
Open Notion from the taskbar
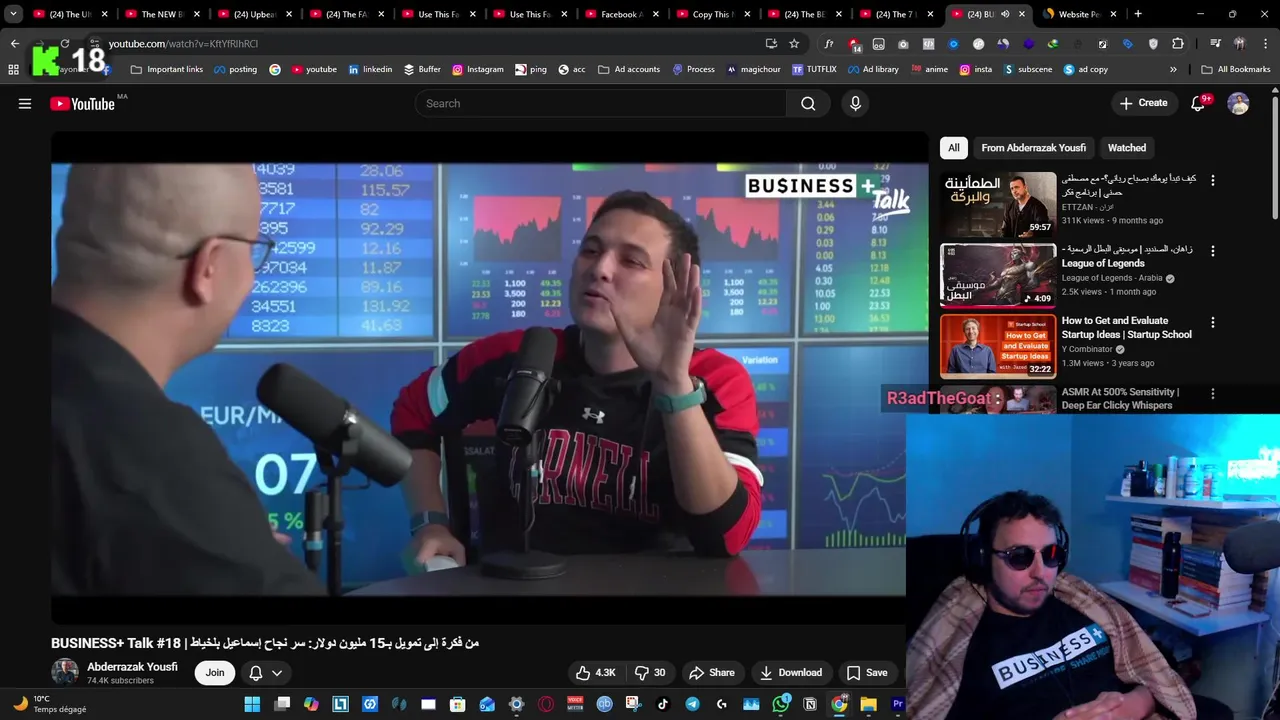pyautogui.click(x=810, y=704)
